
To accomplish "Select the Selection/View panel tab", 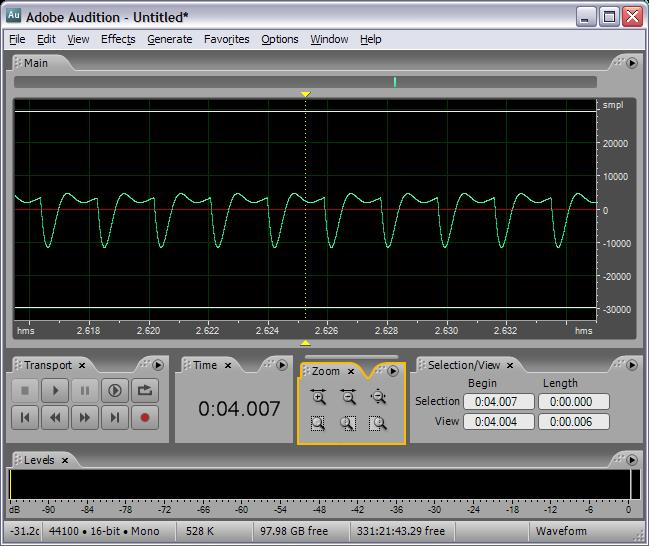I will (x=464, y=366).
